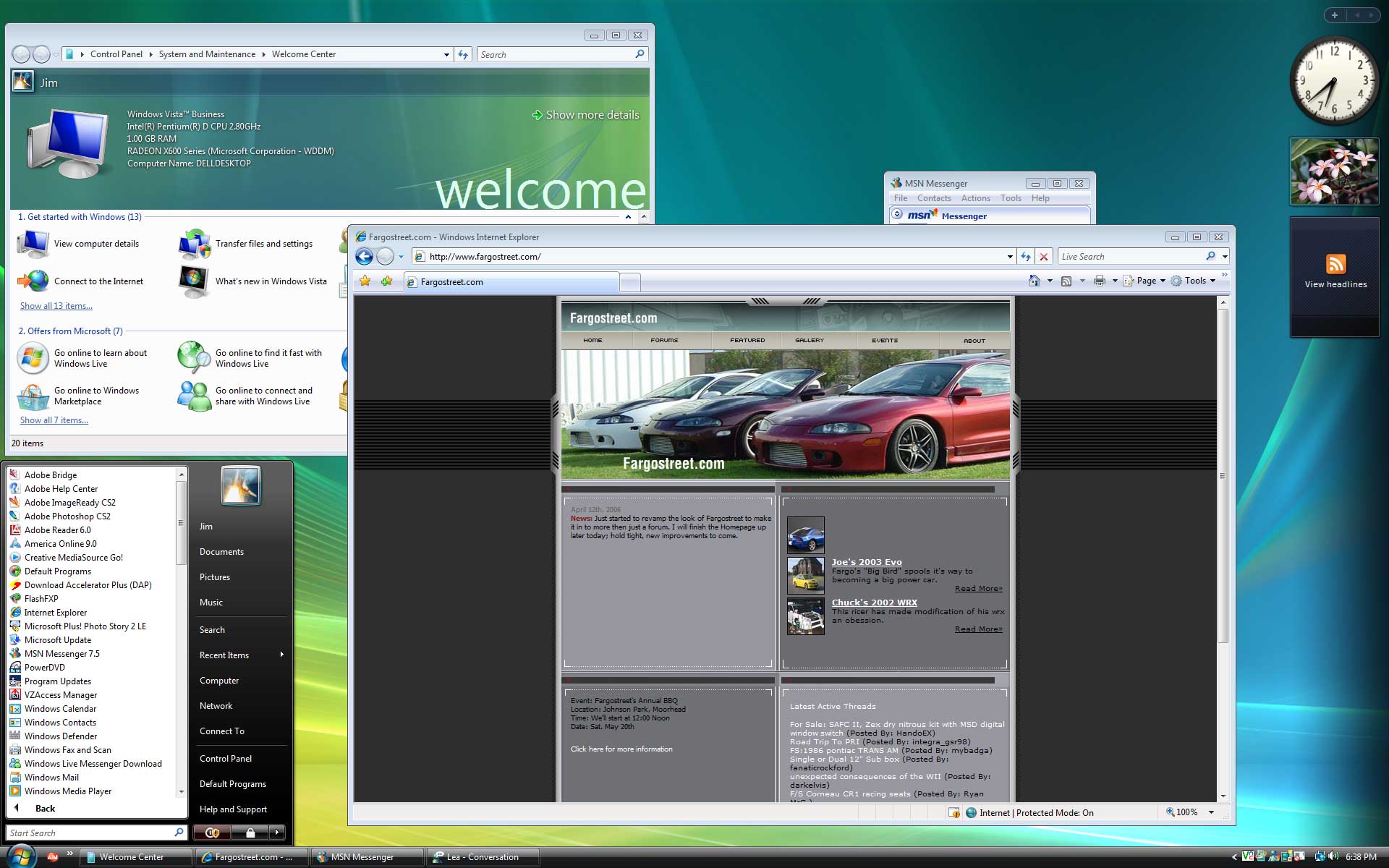The height and width of the screenshot is (868, 1389).
Task: Click FORUMS in the Fargostreet navigation bar
Action: [664, 340]
